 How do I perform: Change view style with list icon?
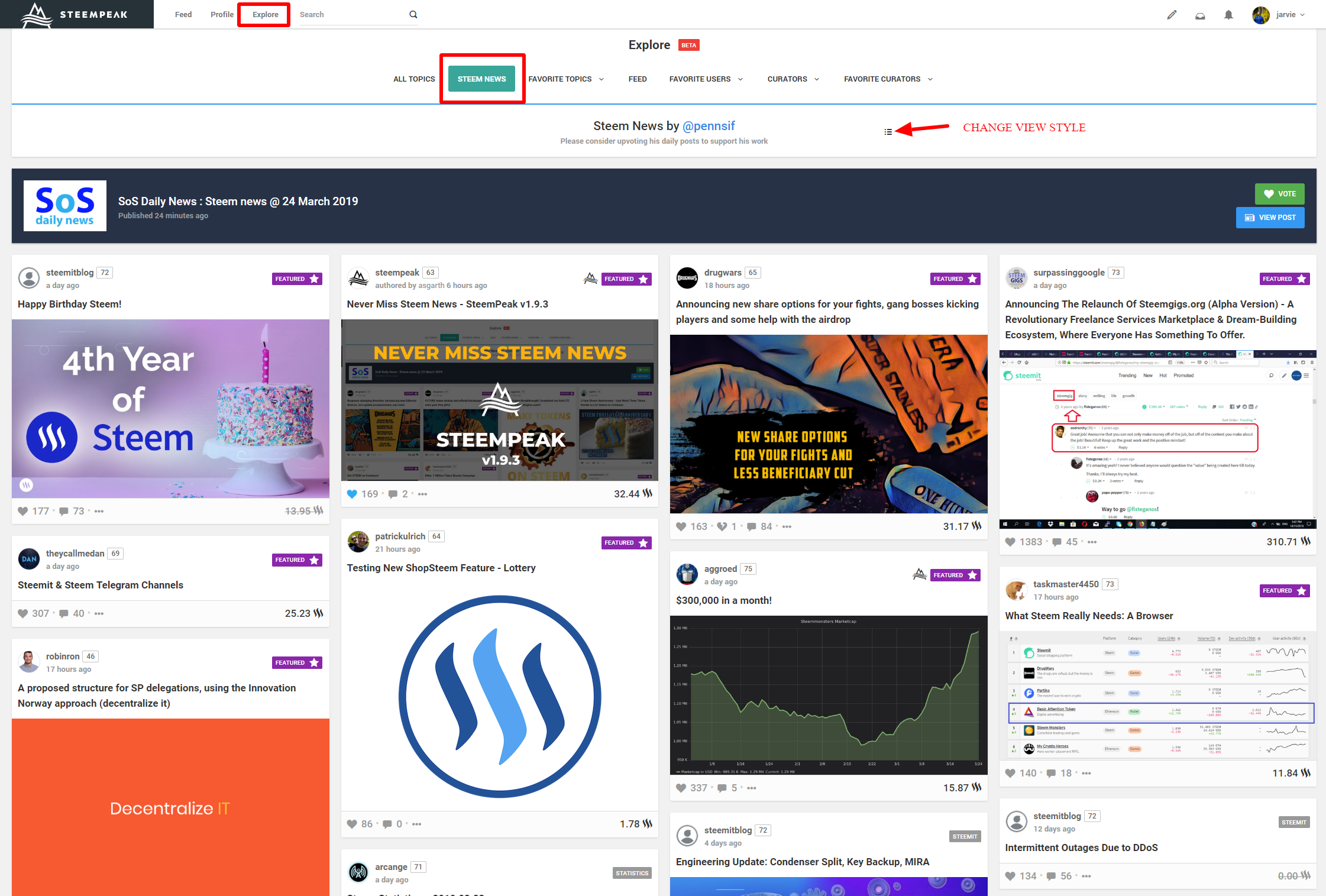[x=888, y=131]
